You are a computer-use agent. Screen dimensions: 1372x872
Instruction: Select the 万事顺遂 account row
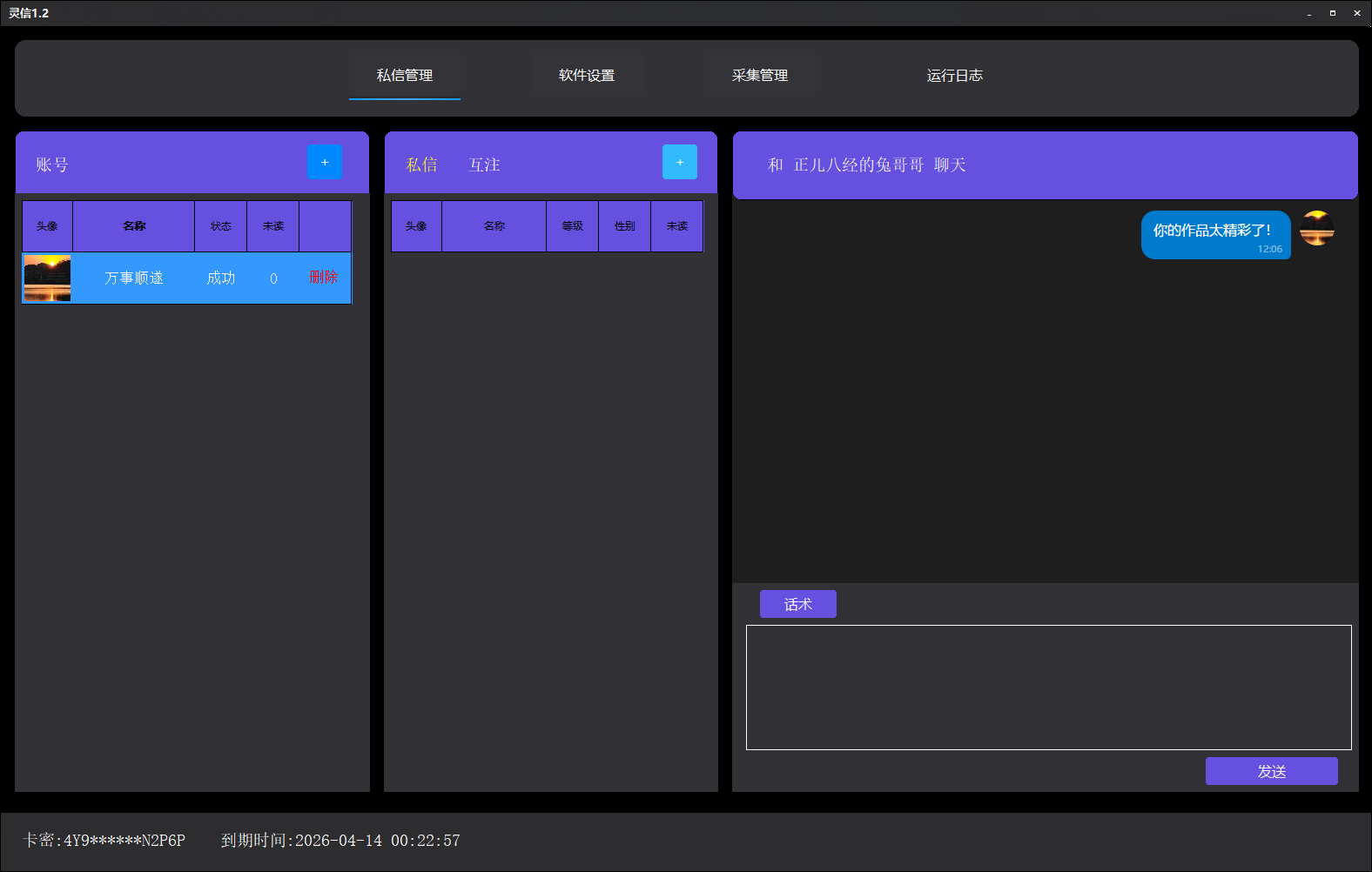click(x=187, y=278)
